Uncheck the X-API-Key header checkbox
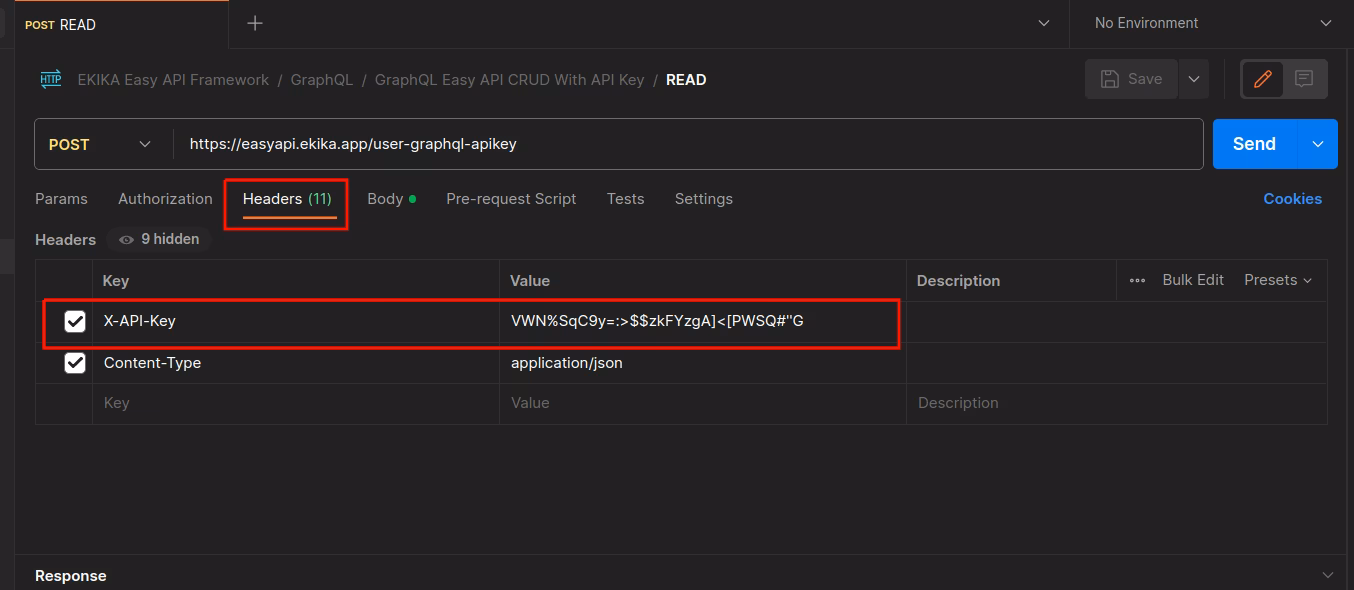The width and height of the screenshot is (1354, 590). pyautogui.click(x=75, y=321)
